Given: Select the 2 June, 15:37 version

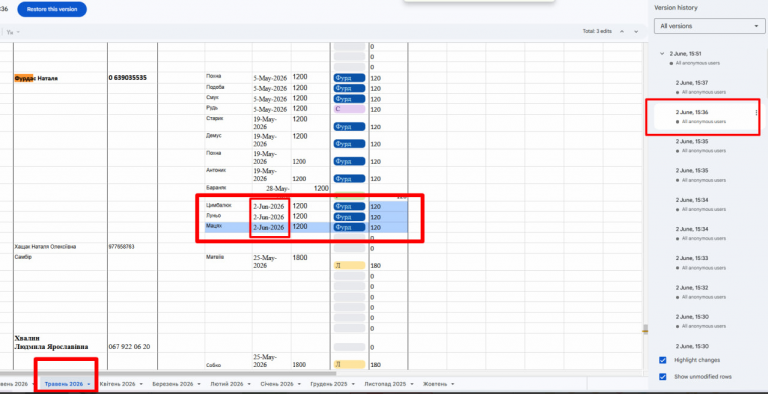Looking at the screenshot, I should [692, 83].
